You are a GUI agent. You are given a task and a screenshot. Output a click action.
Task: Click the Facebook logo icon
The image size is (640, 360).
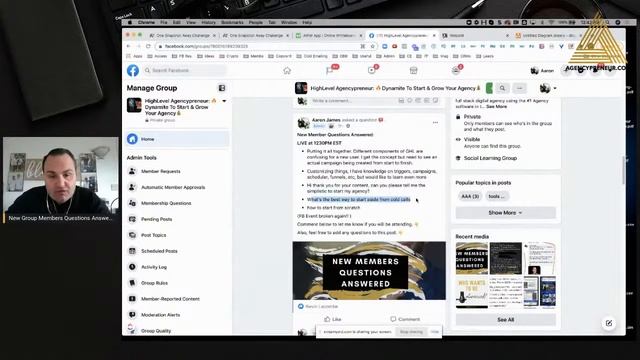tap(133, 71)
